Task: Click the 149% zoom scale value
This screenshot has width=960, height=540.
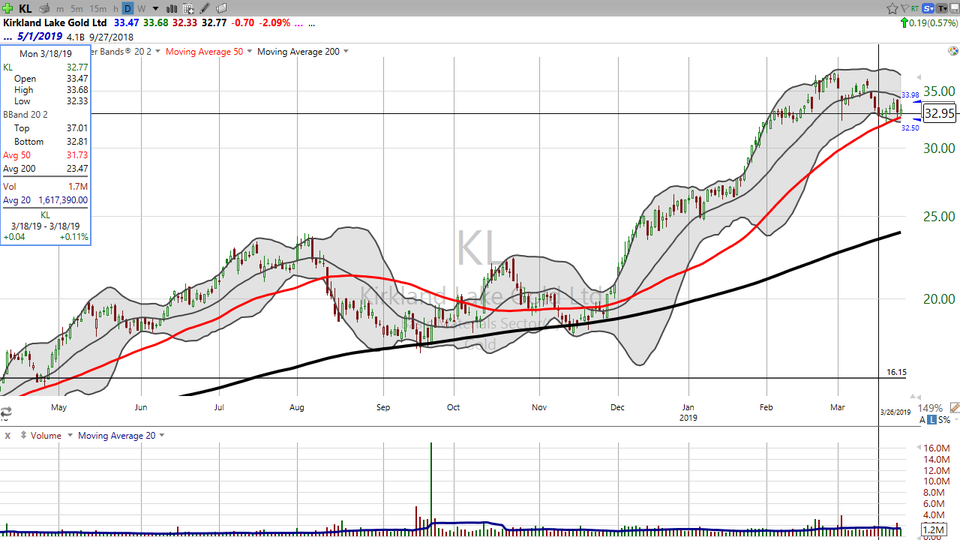Action: (x=929, y=408)
